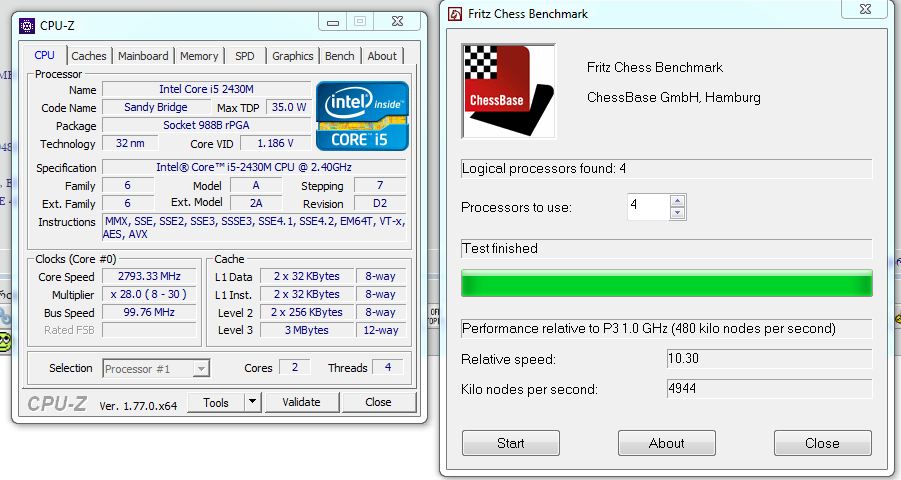Click the Instructions list field
The height and width of the screenshot is (480, 901).
[254, 227]
